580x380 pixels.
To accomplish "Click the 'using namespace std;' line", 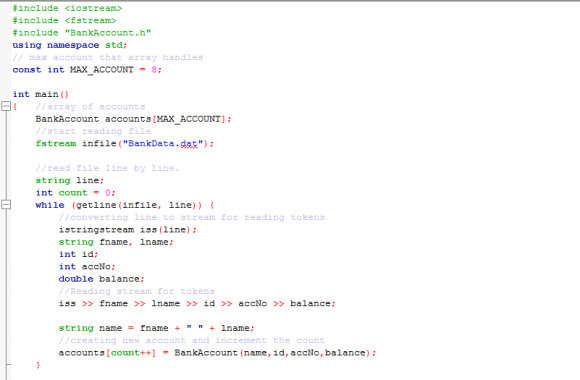I will click(x=70, y=45).
